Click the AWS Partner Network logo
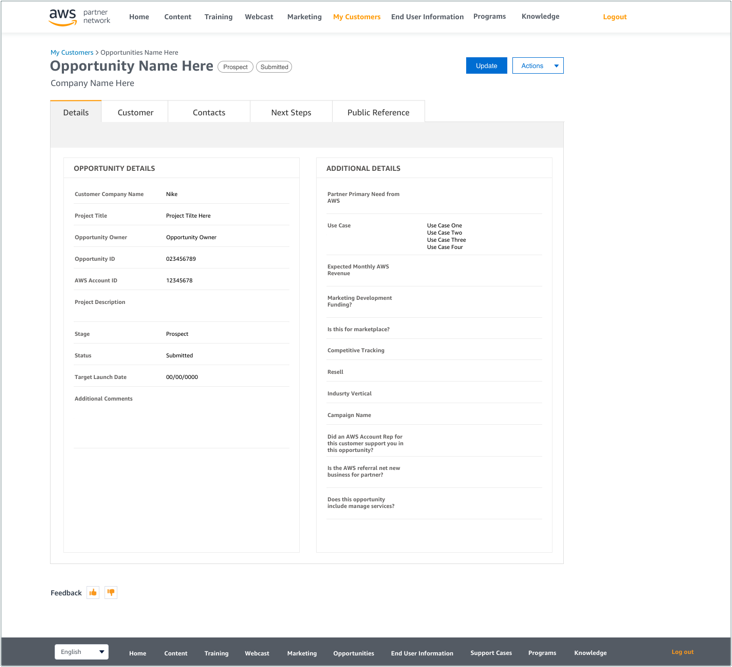The image size is (732, 667). pyautogui.click(x=80, y=17)
